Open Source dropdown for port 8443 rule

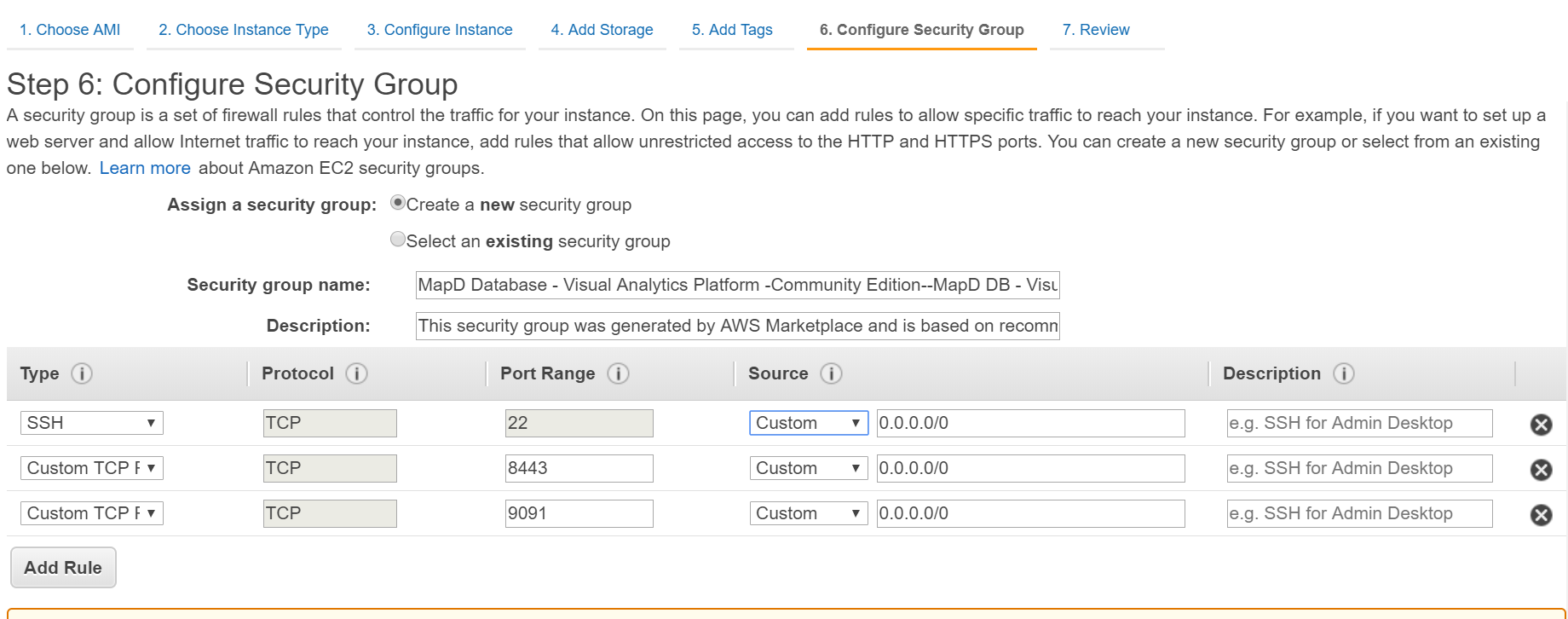point(808,468)
